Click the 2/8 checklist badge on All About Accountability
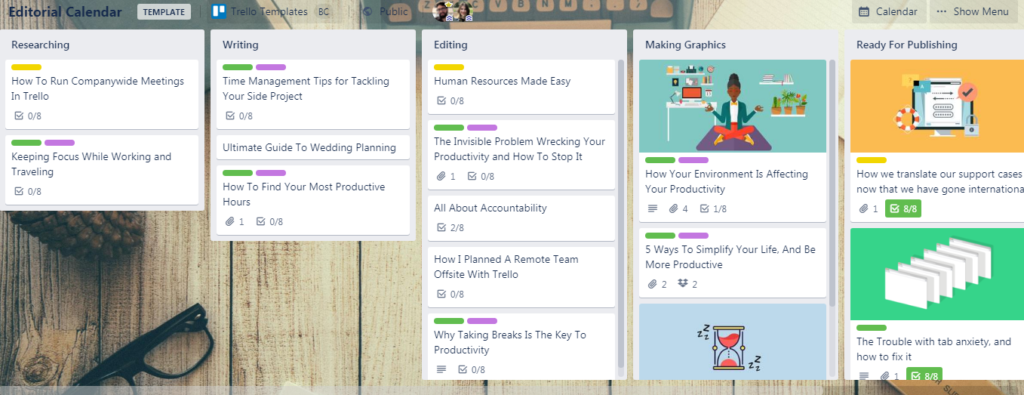 click(x=450, y=228)
